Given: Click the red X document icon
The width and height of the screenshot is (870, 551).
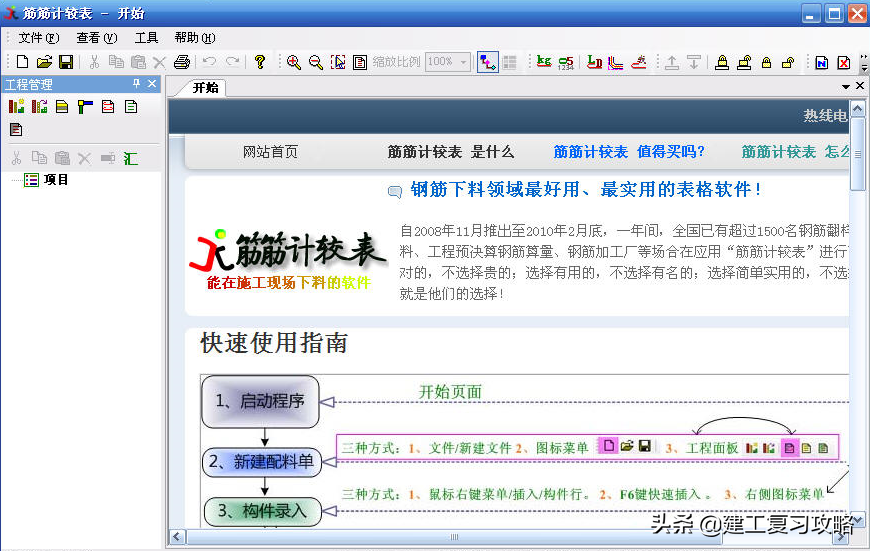Looking at the screenshot, I should pos(843,62).
